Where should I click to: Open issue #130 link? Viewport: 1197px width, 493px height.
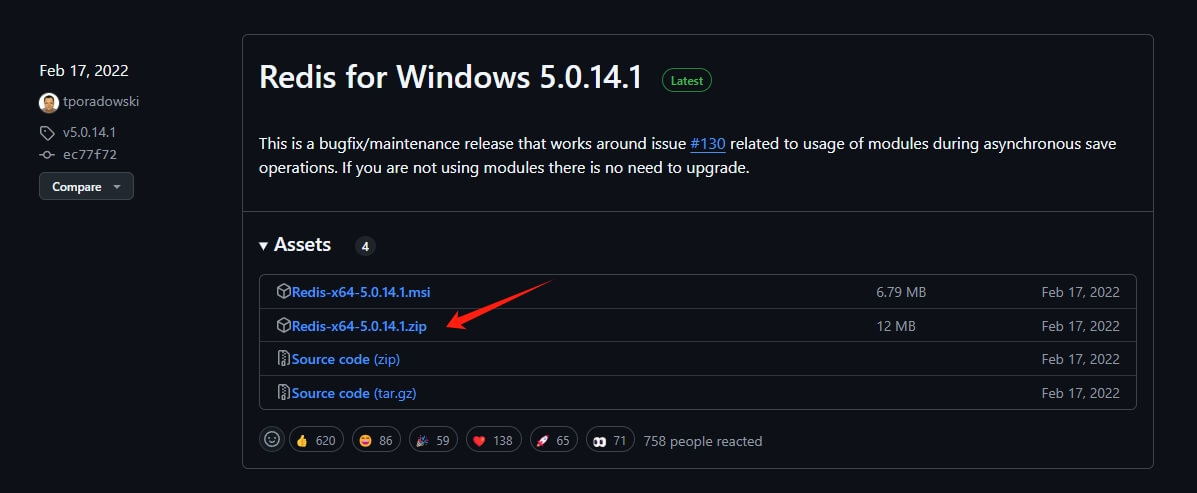click(x=708, y=143)
